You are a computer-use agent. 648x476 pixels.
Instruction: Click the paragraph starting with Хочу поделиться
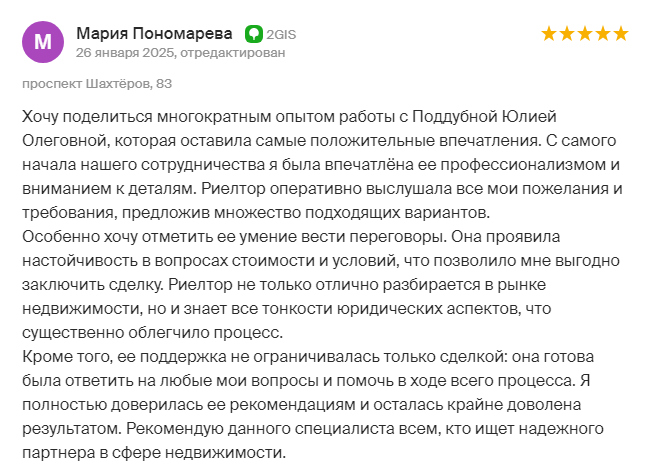[322, 164]
